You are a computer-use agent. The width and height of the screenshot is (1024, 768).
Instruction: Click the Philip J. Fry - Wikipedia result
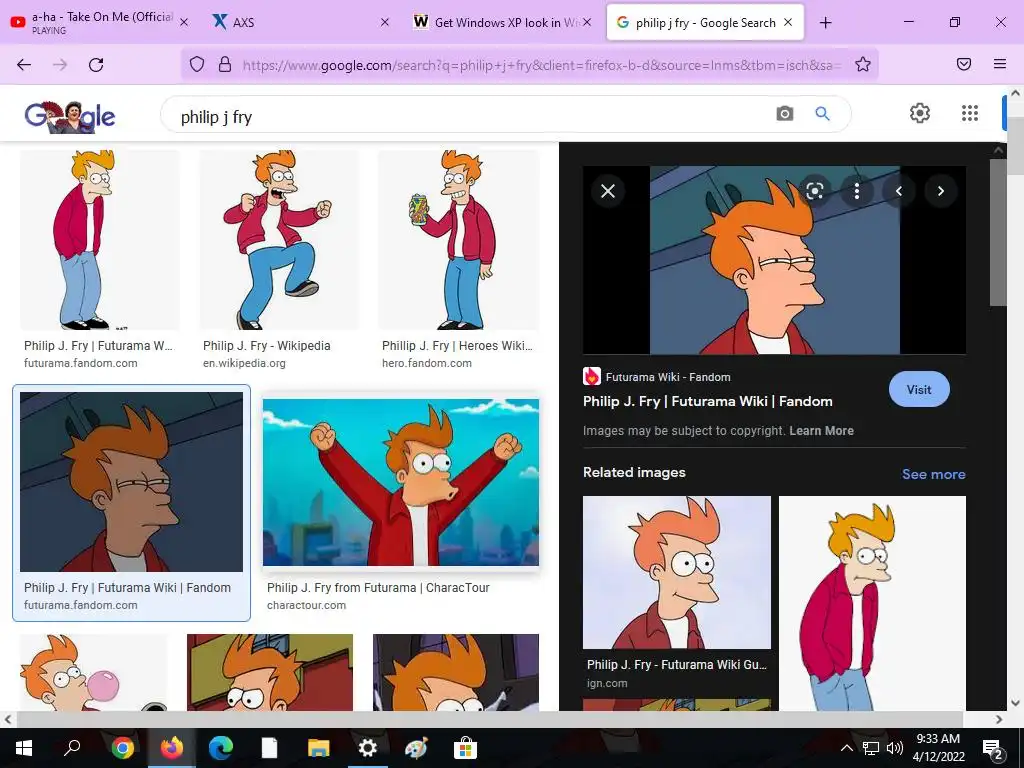click(x=266, y=345)
